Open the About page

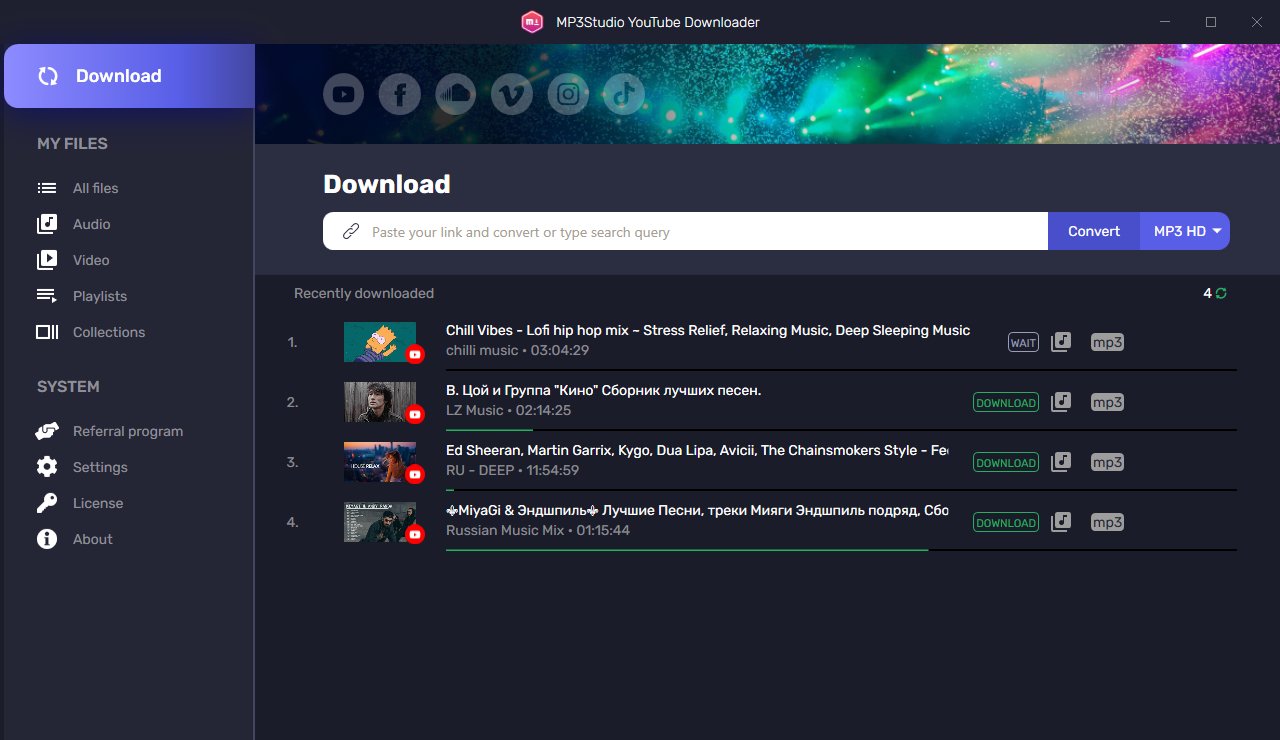click(x=93, y=539)
